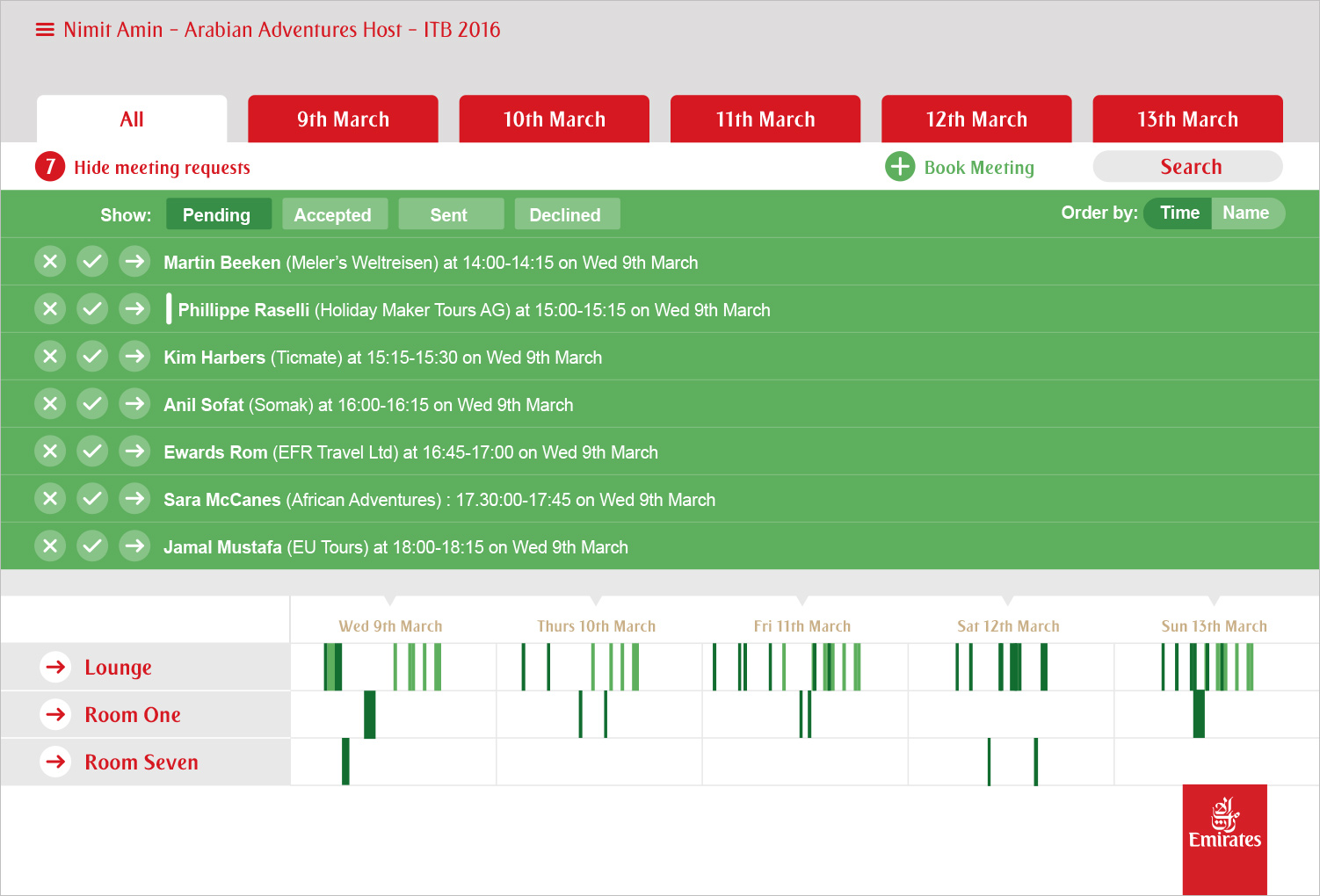Accept Jamal Mustafa's meeting request
This screenshot has width=1320, height=896.
click(92, 546)
